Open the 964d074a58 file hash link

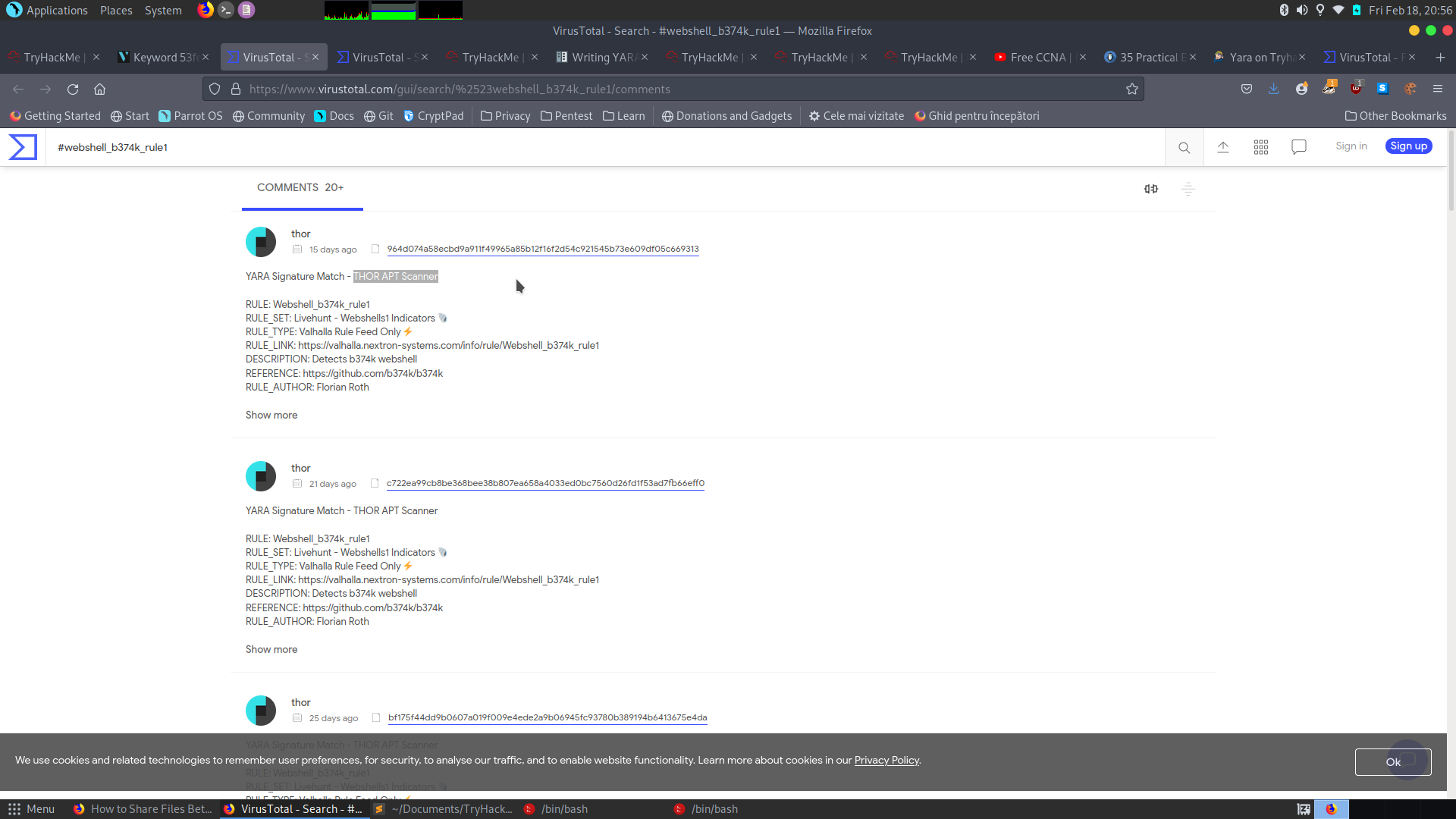542,249
